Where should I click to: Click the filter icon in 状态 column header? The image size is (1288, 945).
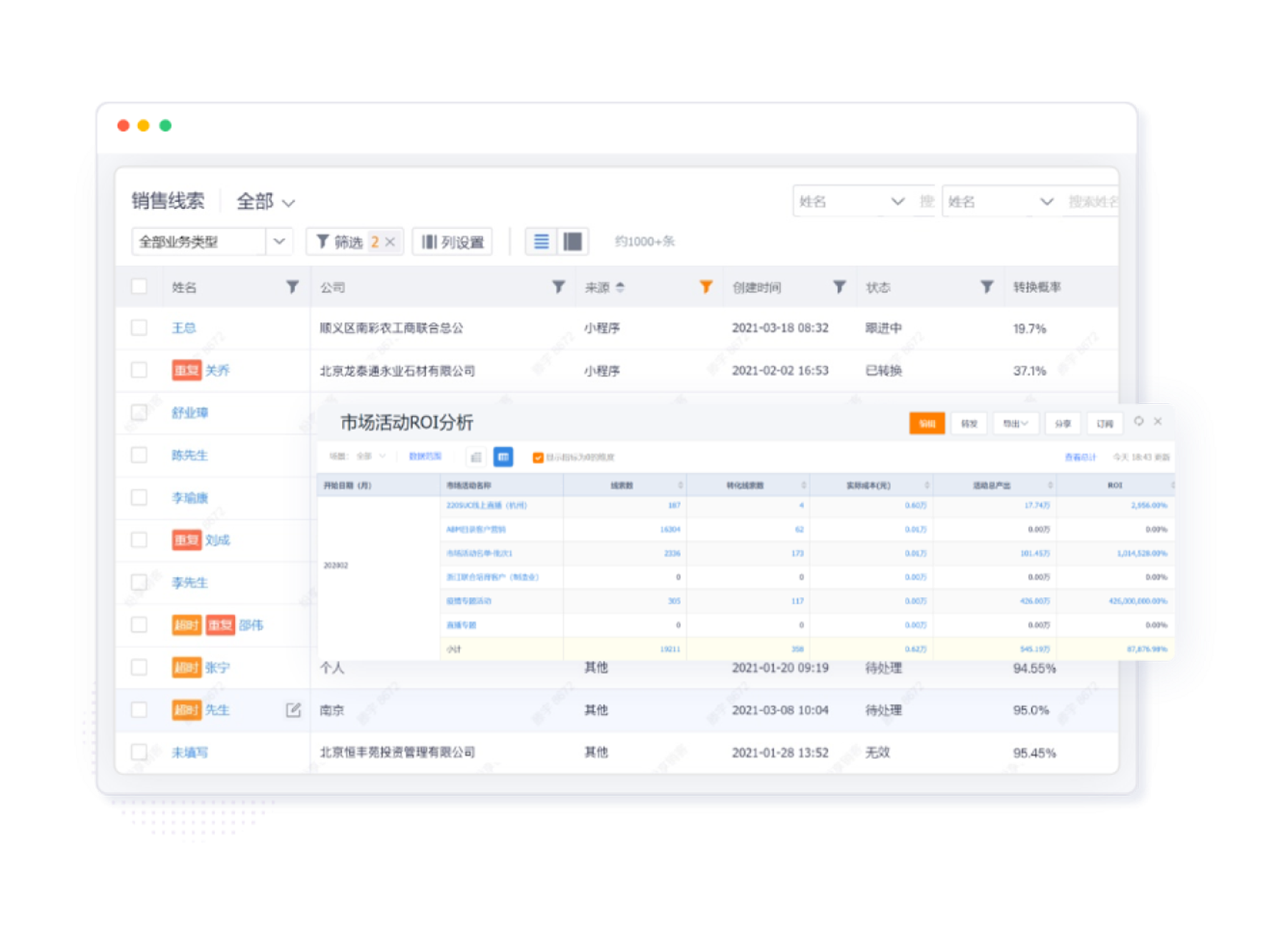pyautogui.click(x=987, y=287)
